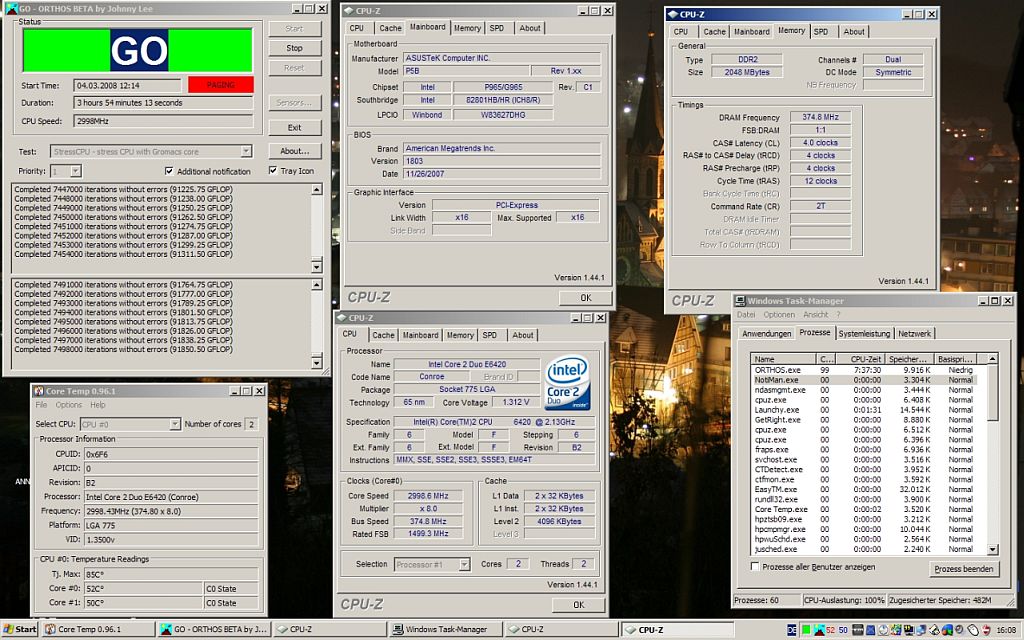Toggle the Tray Icon checkbox in ORTHOS
Viewport: 1024px width, 640px height.
pyautogui.click(x=273, y=170)
